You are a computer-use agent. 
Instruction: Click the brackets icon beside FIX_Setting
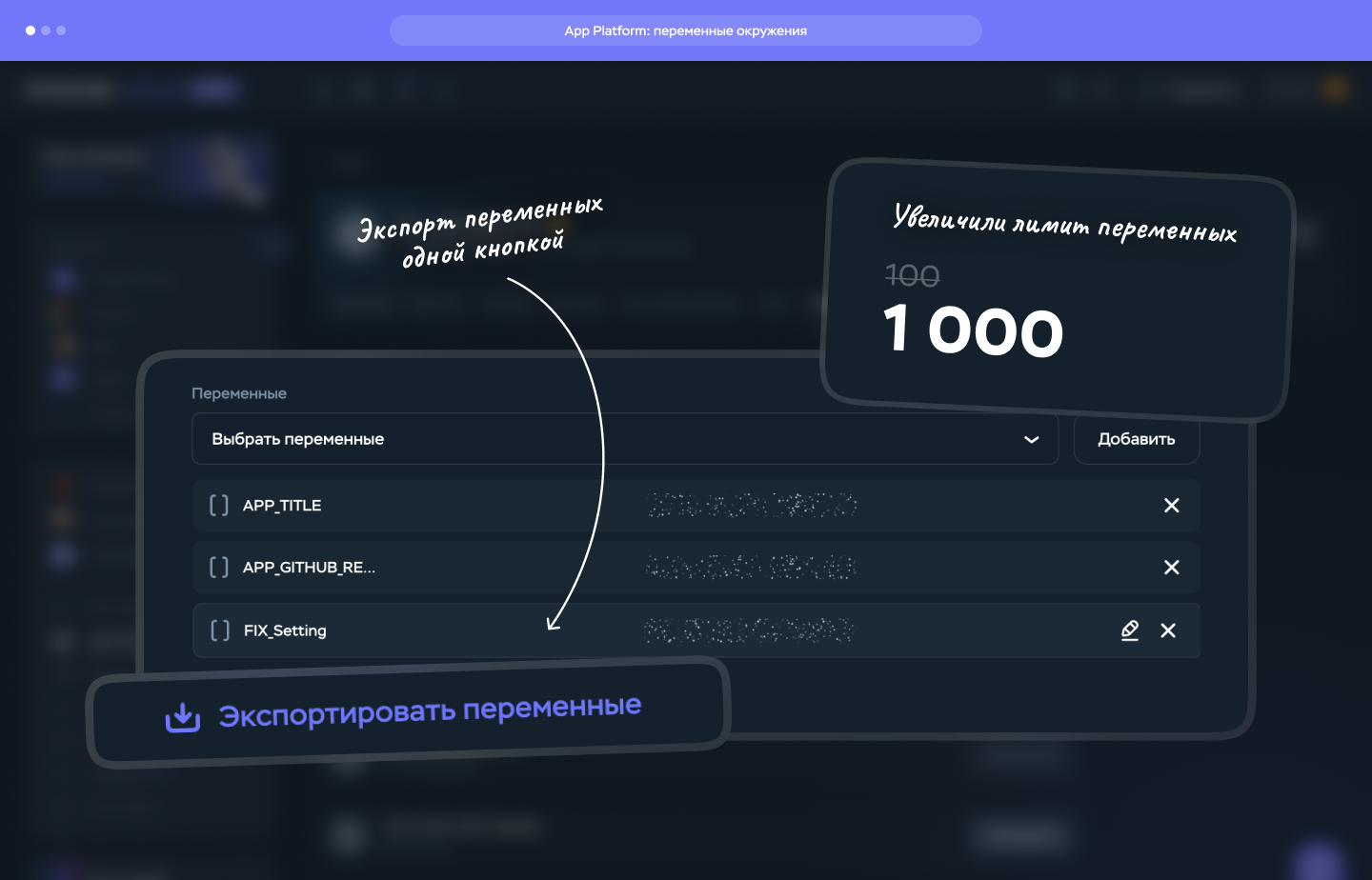220,630
